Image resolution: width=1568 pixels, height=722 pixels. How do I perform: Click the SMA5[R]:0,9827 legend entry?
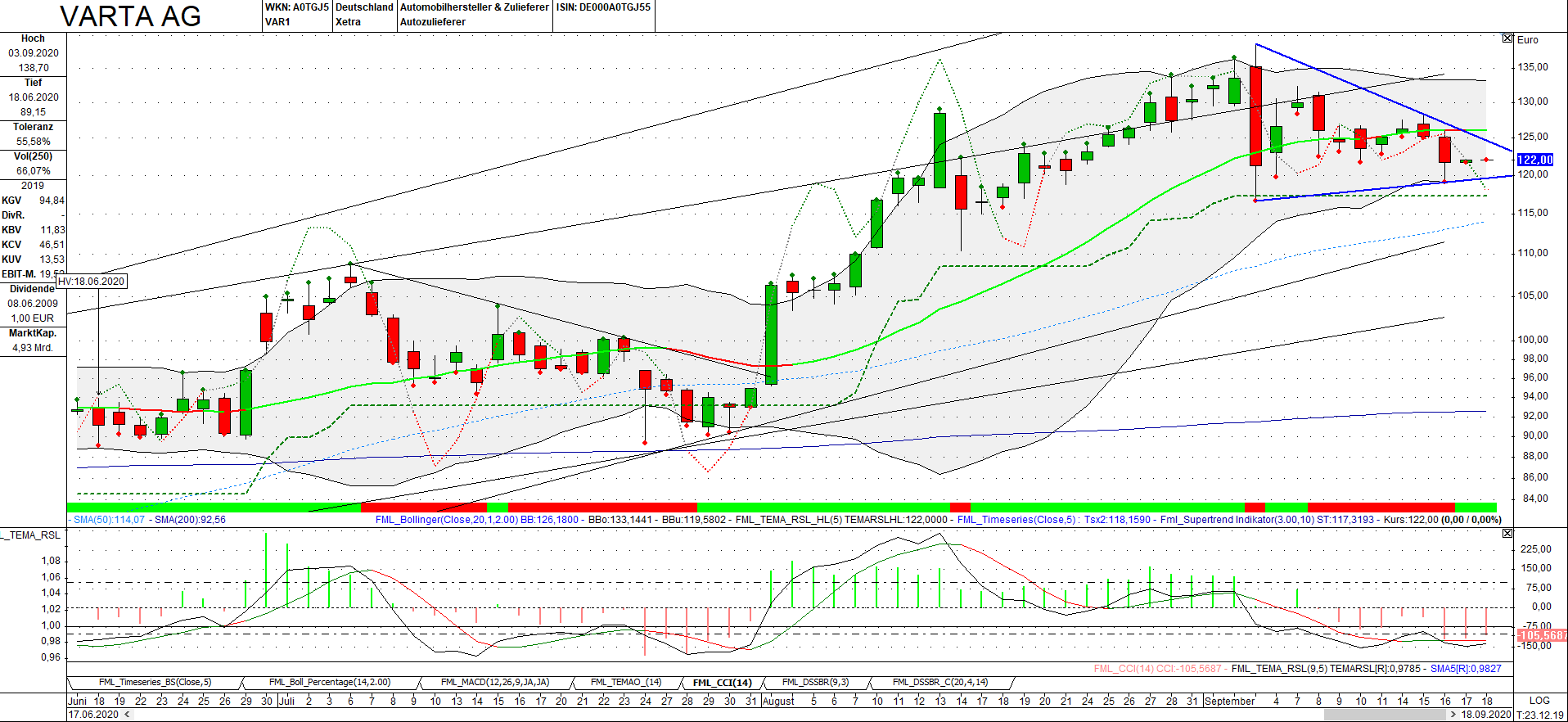pos(1466,669)
